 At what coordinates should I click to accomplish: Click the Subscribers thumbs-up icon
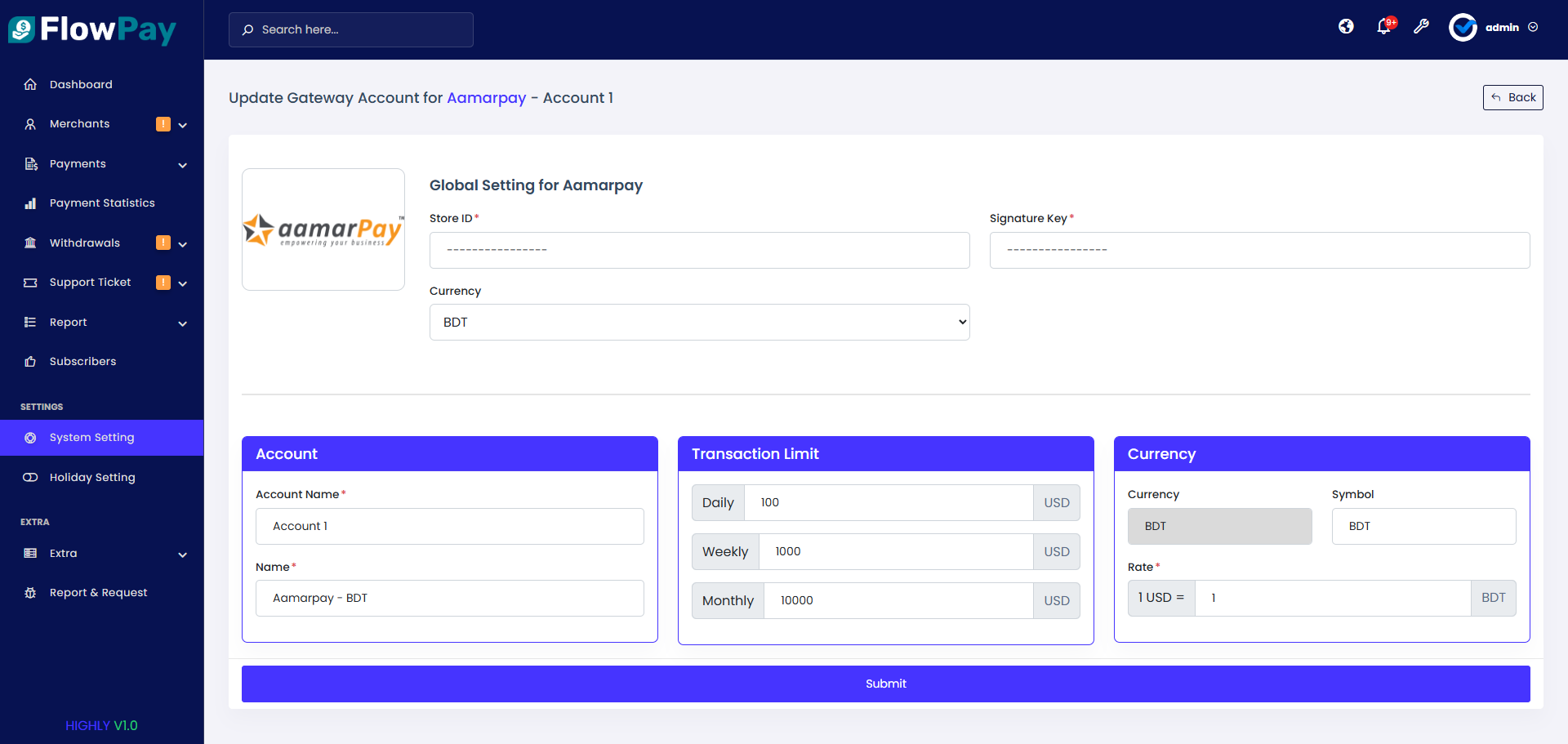pos(30,362)
